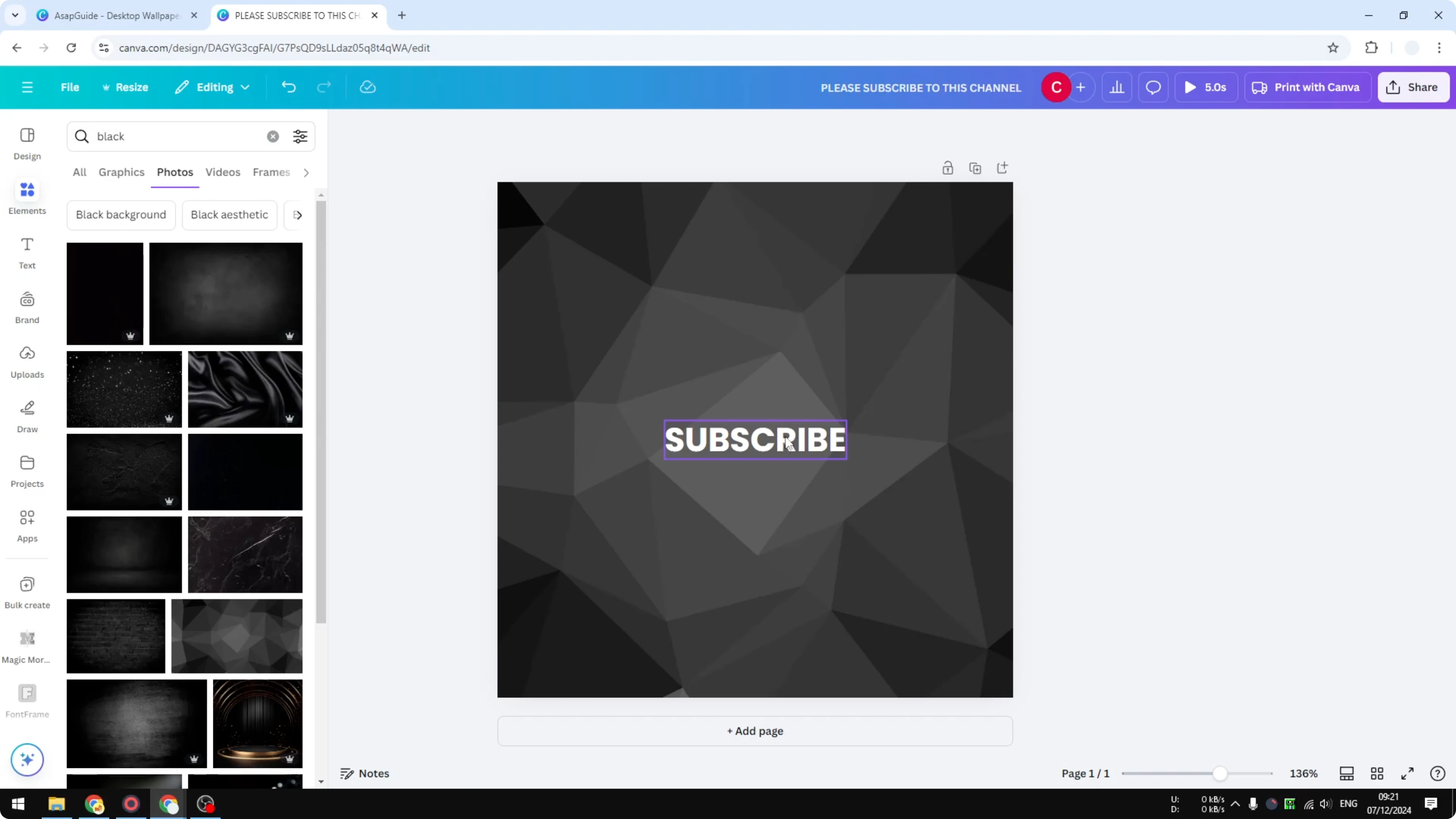Show more category tabs with chevron

click(306, 173)
